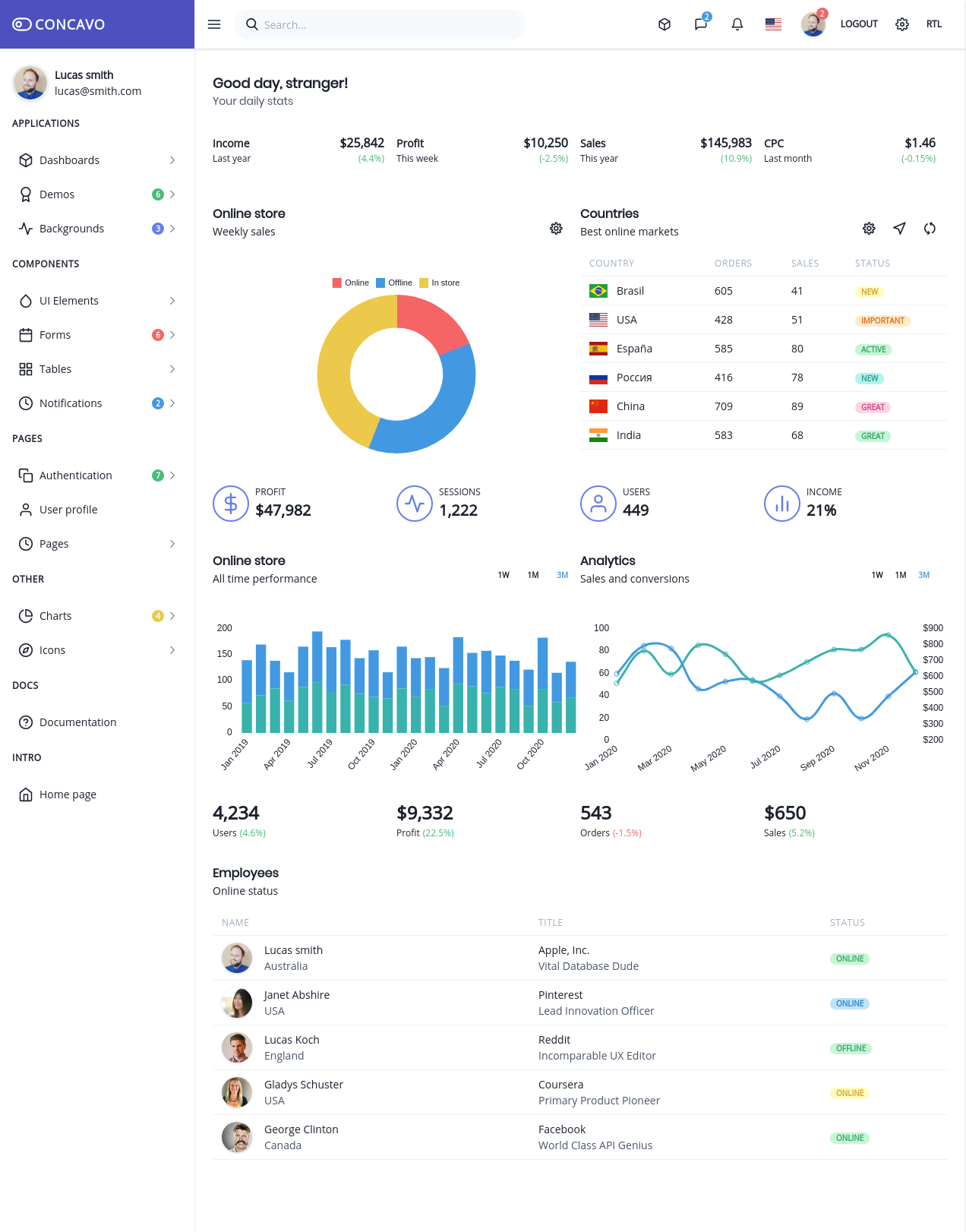
Task: Click the LOGOUT button
Action: coord(859,24)
